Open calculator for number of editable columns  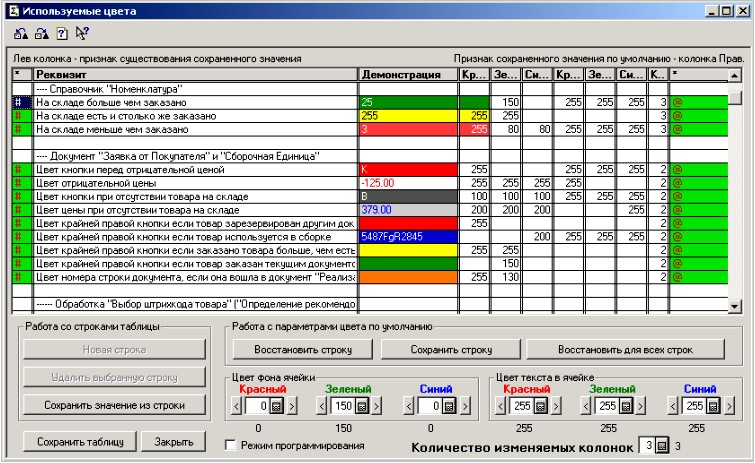663,444
